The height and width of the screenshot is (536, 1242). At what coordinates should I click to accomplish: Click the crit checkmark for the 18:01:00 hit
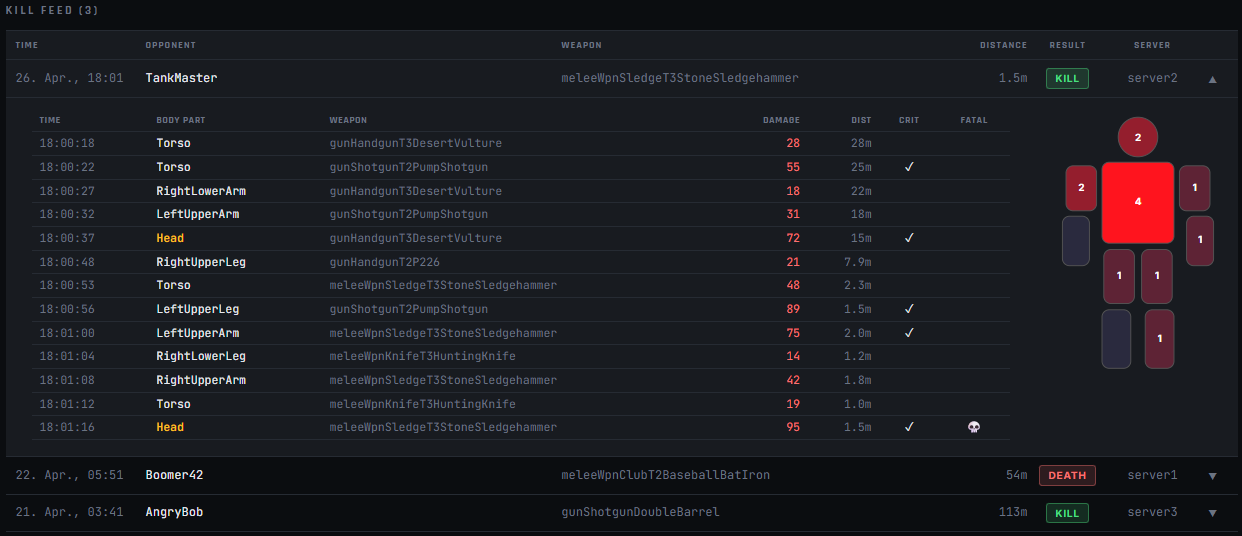pos(909,333)
